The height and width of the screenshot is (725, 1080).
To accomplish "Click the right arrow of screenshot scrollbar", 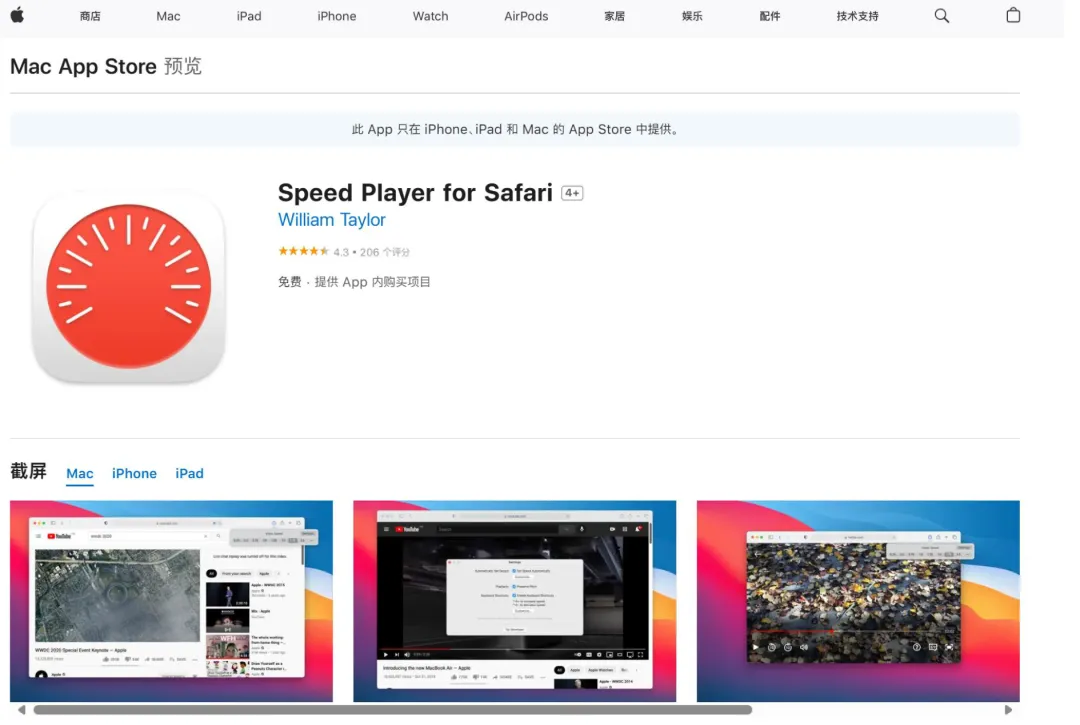I will 1008,709.
